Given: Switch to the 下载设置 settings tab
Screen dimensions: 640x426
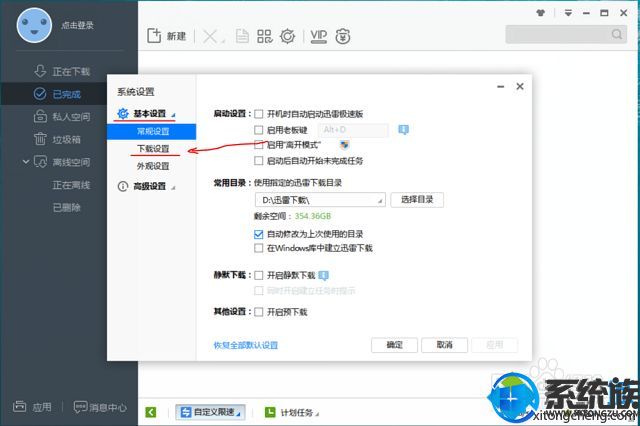Looking at the screenshot, I should click(153, 149).
